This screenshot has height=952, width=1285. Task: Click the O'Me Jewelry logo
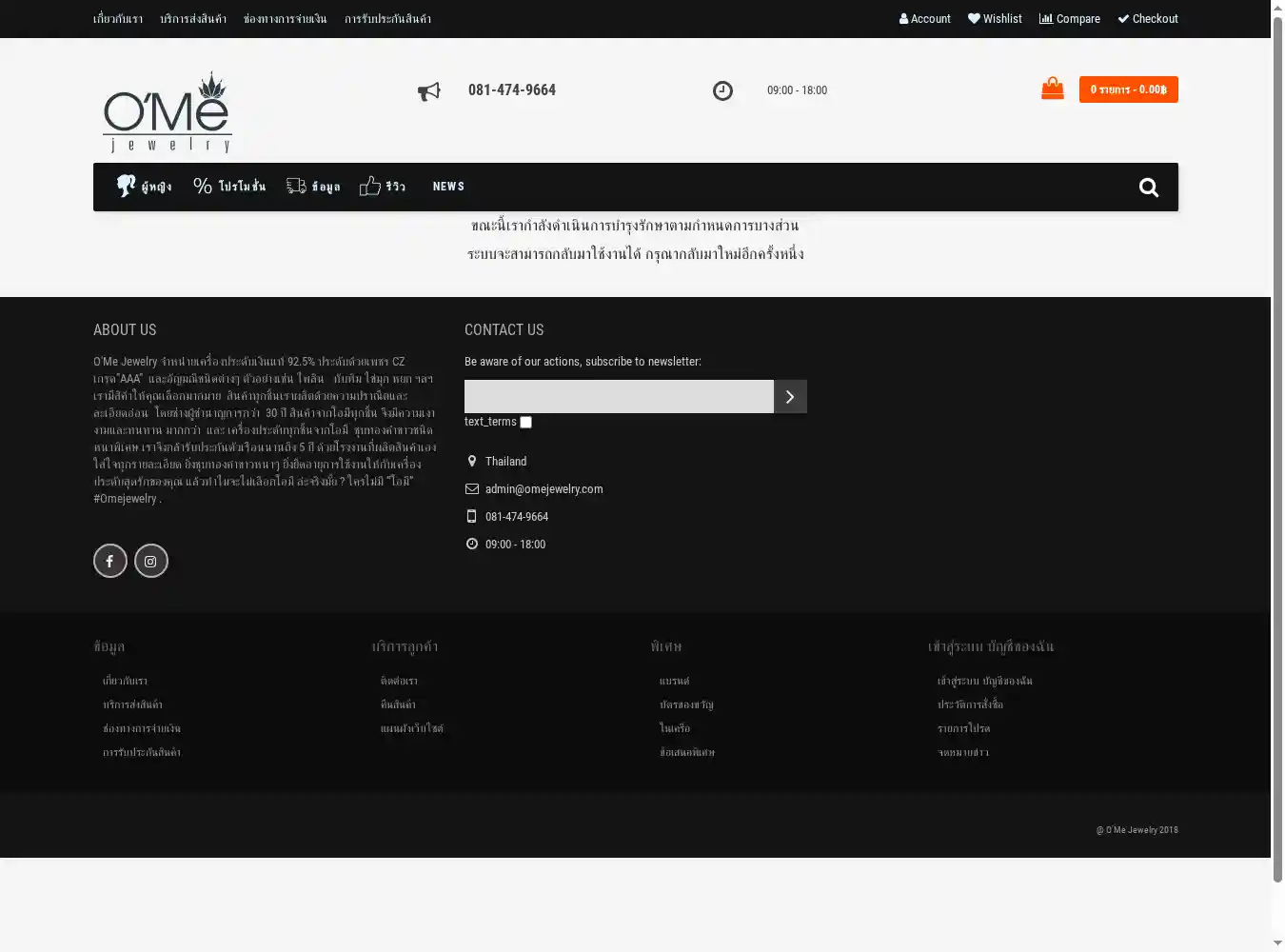tap(167, 112)
